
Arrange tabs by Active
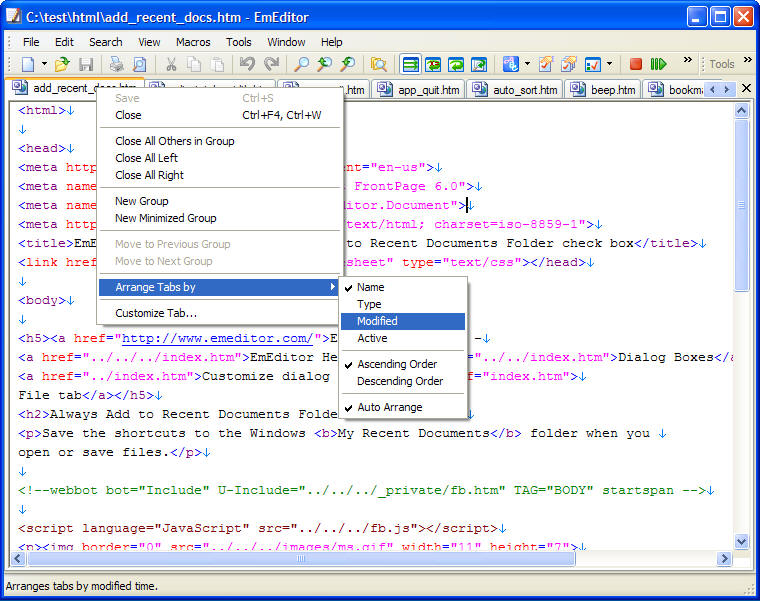403,338
